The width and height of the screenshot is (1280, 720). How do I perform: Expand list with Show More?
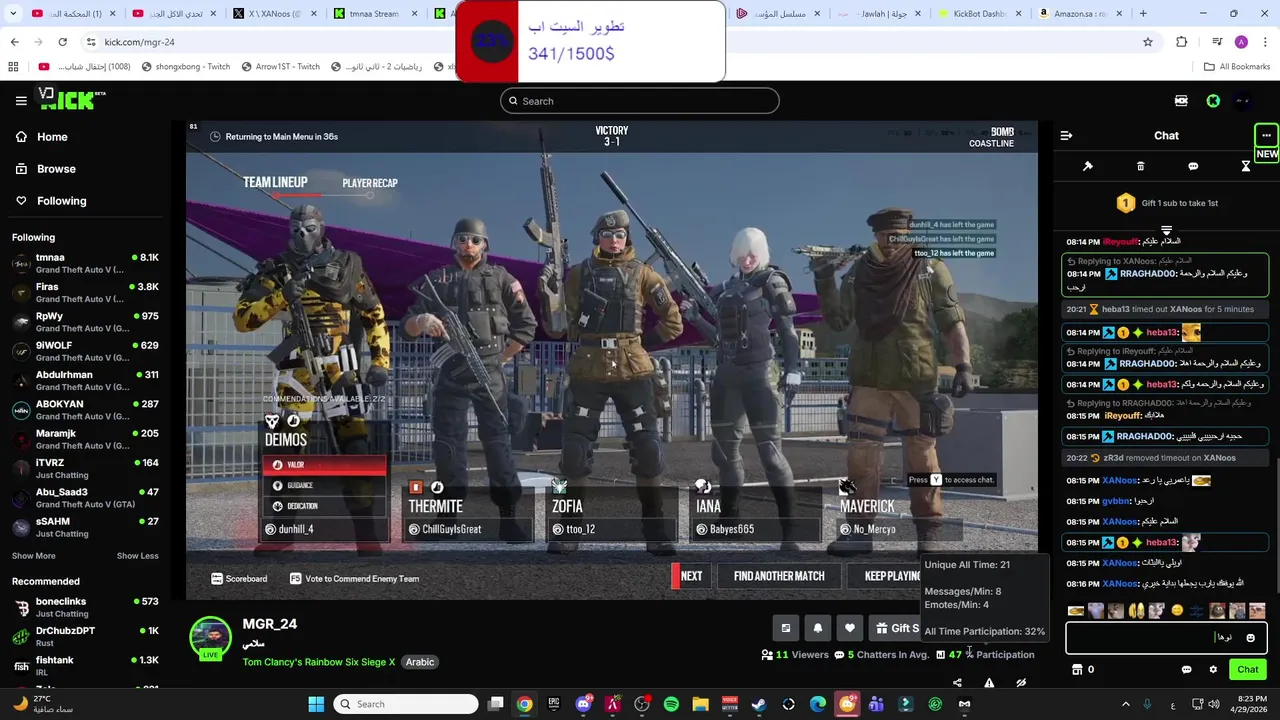34,556
